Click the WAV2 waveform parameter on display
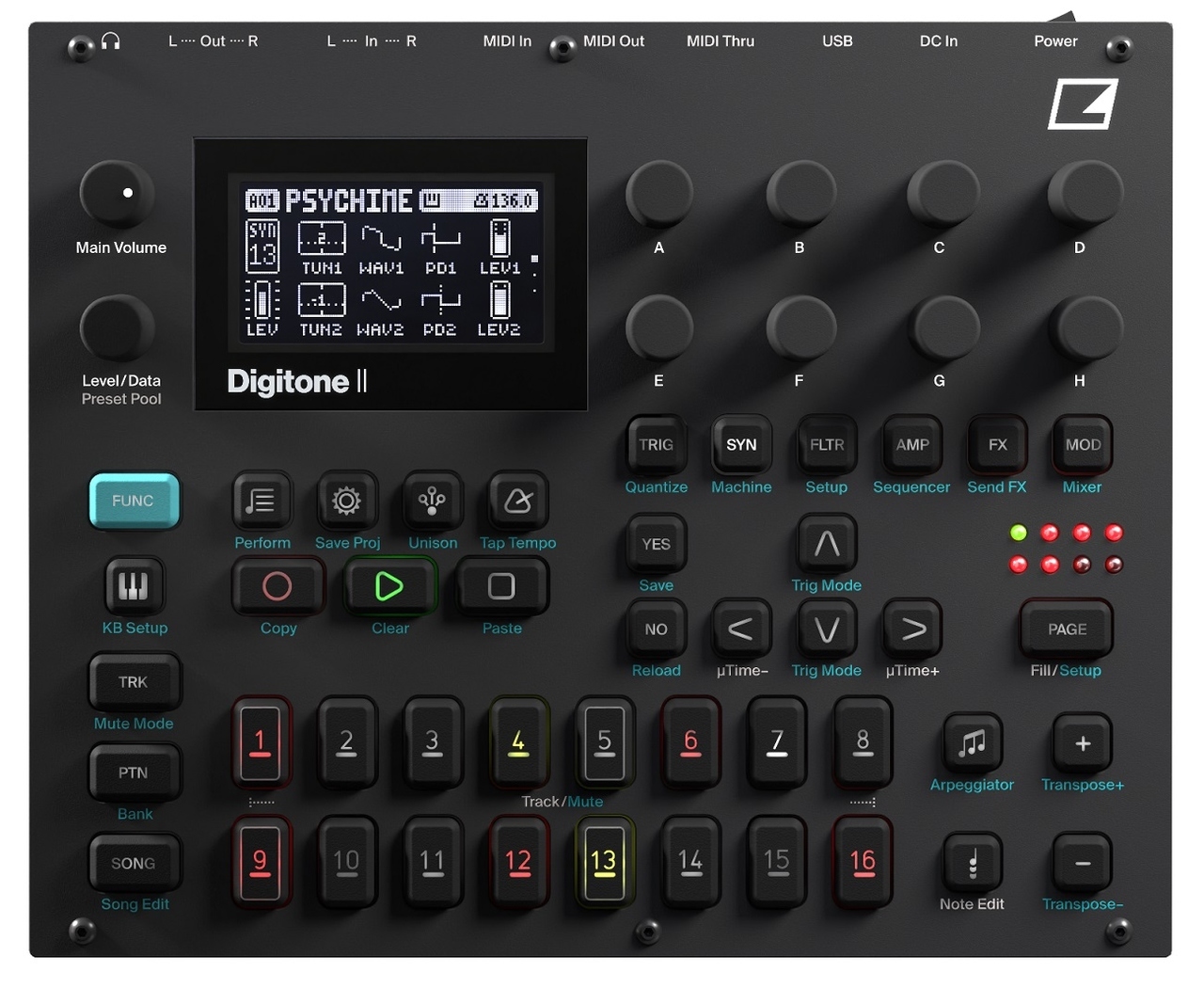The width and height of the screenshot is (1204, 988). click(x=381, y=311)
